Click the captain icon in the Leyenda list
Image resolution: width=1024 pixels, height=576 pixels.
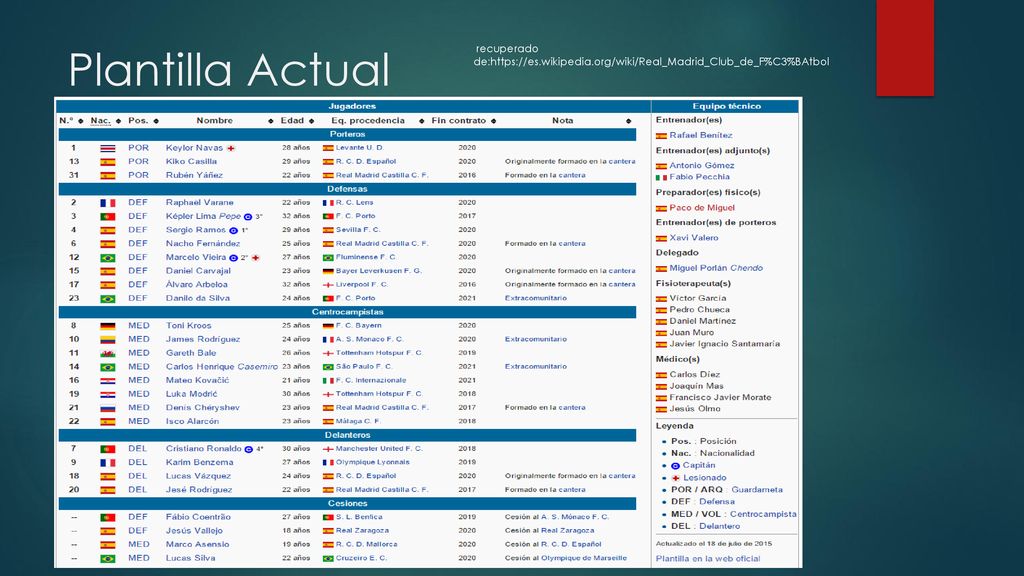coord(675,466)
